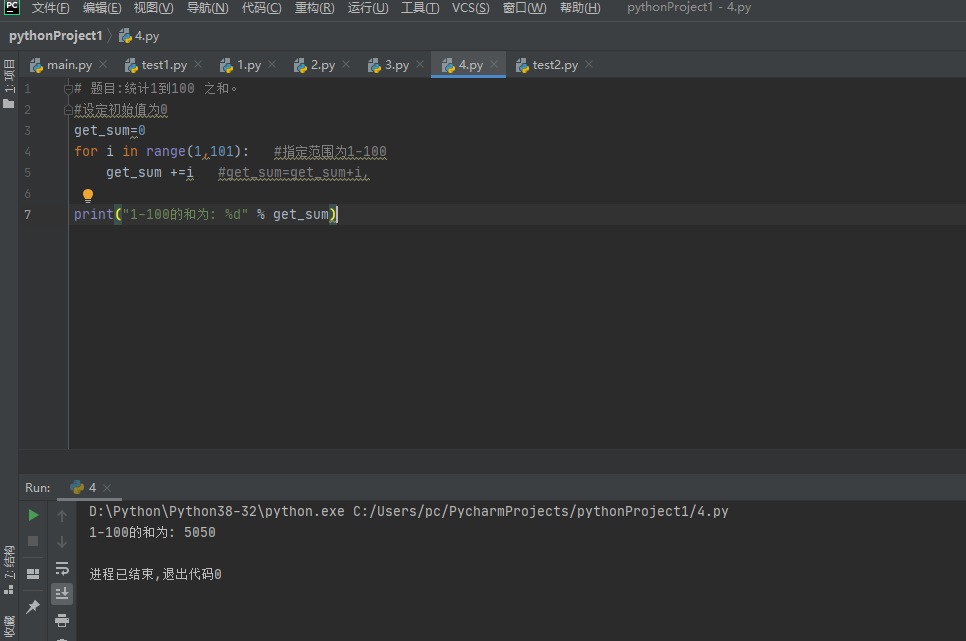Click pythonProject1 in the breadcrumb bar
The image size is (966, 641).
click(x=55, y=36)
